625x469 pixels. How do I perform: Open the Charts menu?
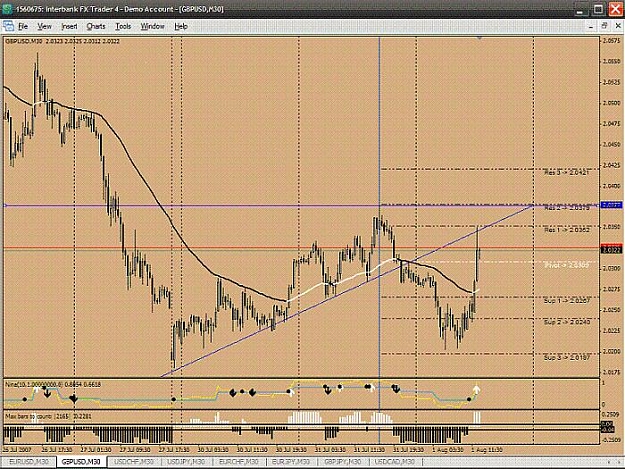point(96,26)
